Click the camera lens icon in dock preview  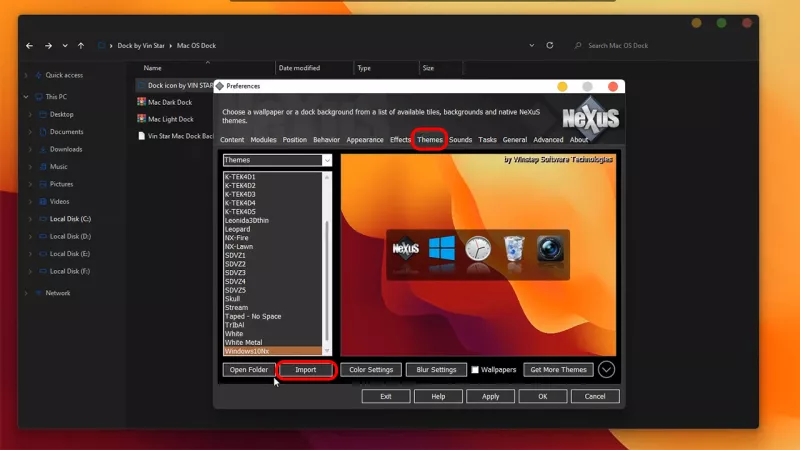click(550, 248)
